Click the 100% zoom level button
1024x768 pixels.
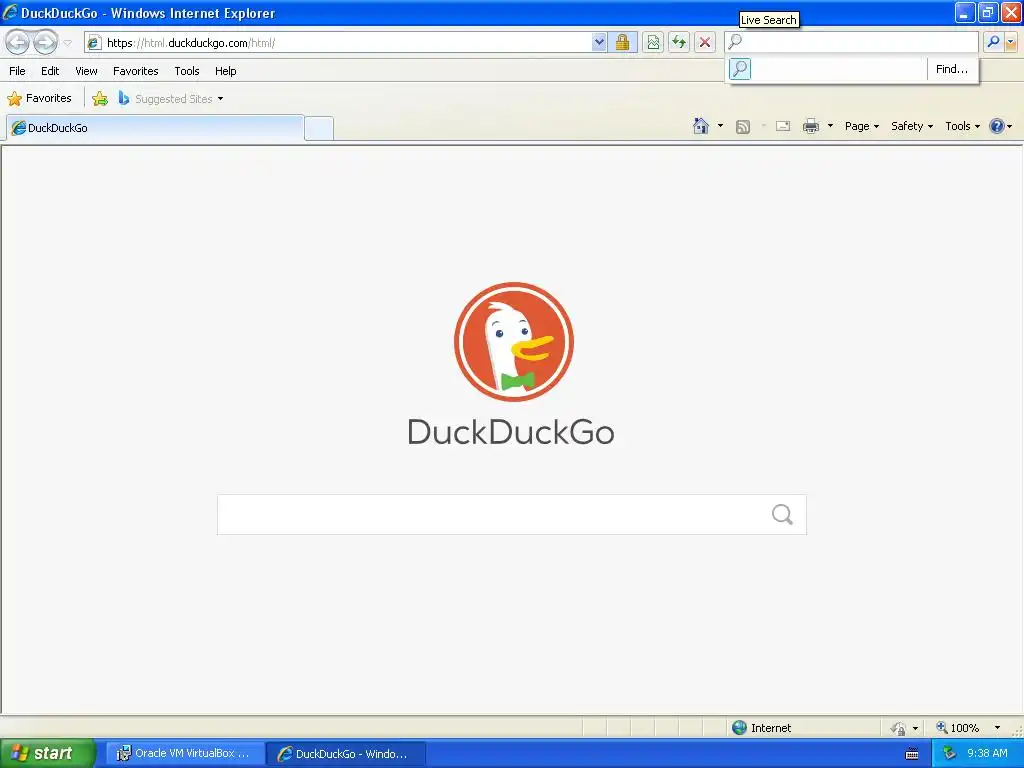point(958,728)
